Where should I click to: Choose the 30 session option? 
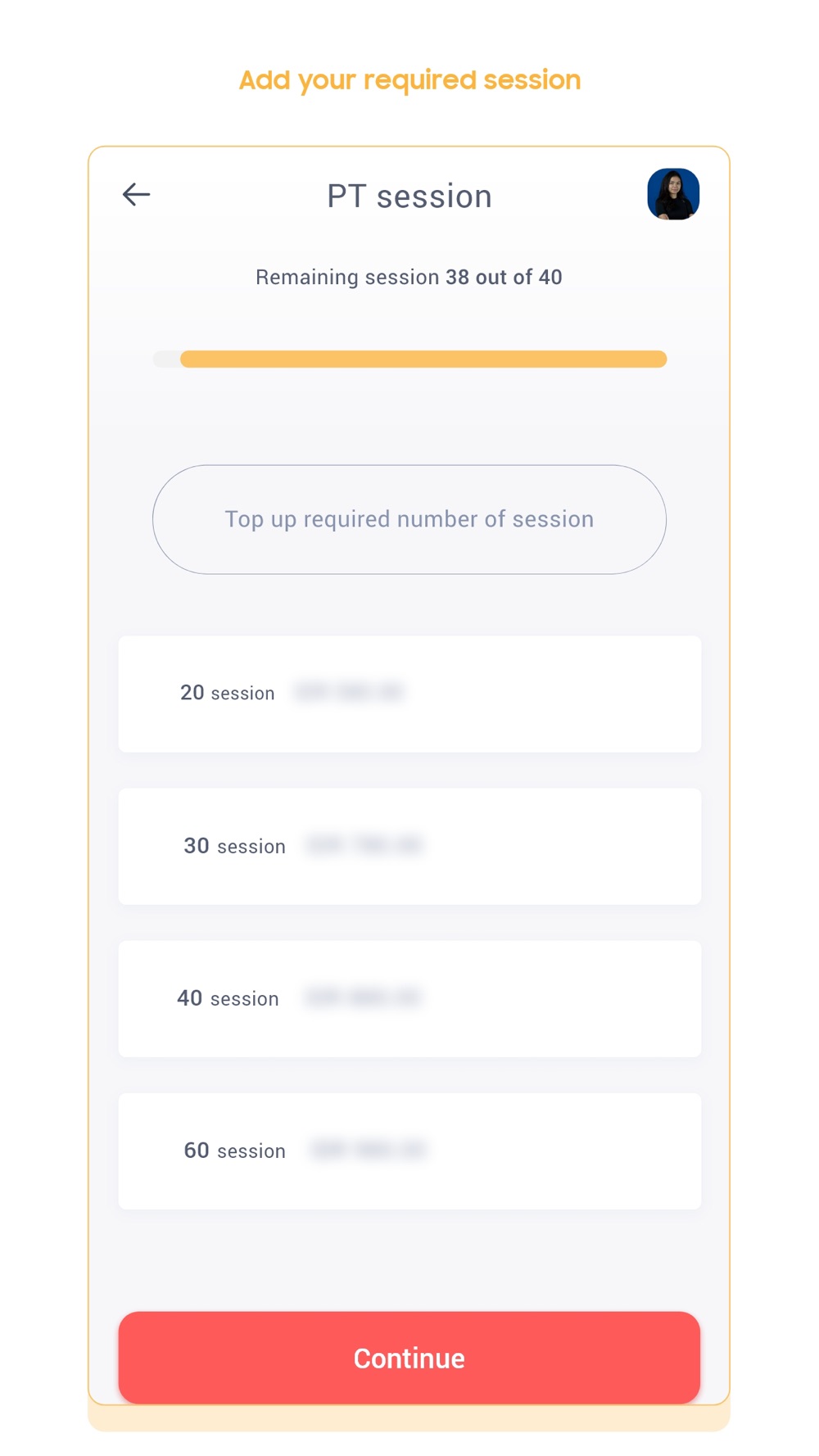coord(409,846)
